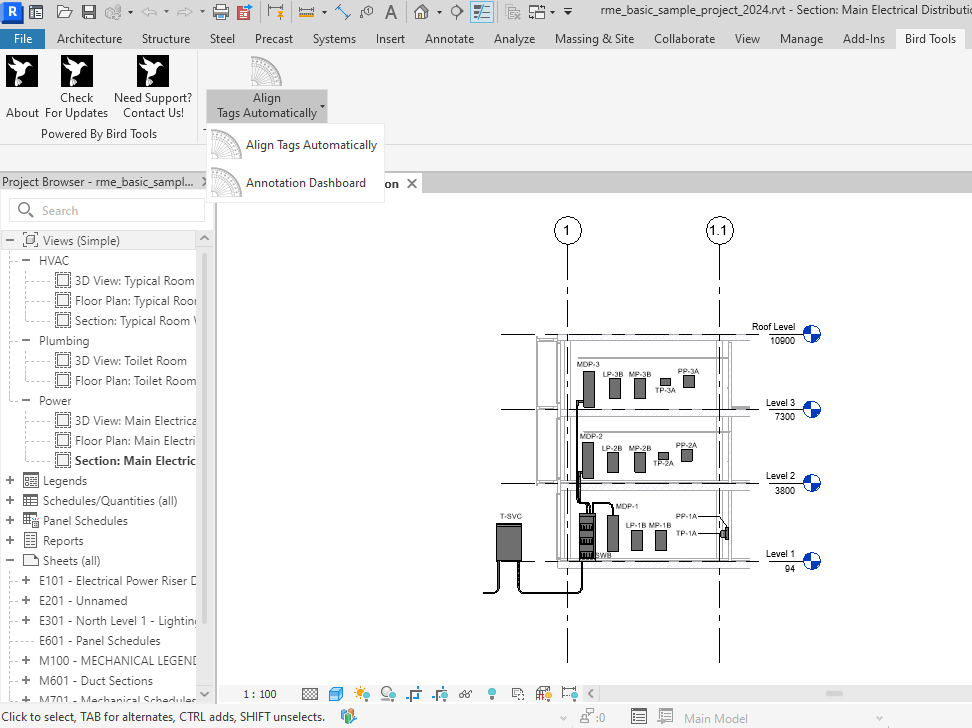The width and height of the screenshot is (972, 728).
Task: Open the Default 3D View house icon
Action: pos(422,13)
